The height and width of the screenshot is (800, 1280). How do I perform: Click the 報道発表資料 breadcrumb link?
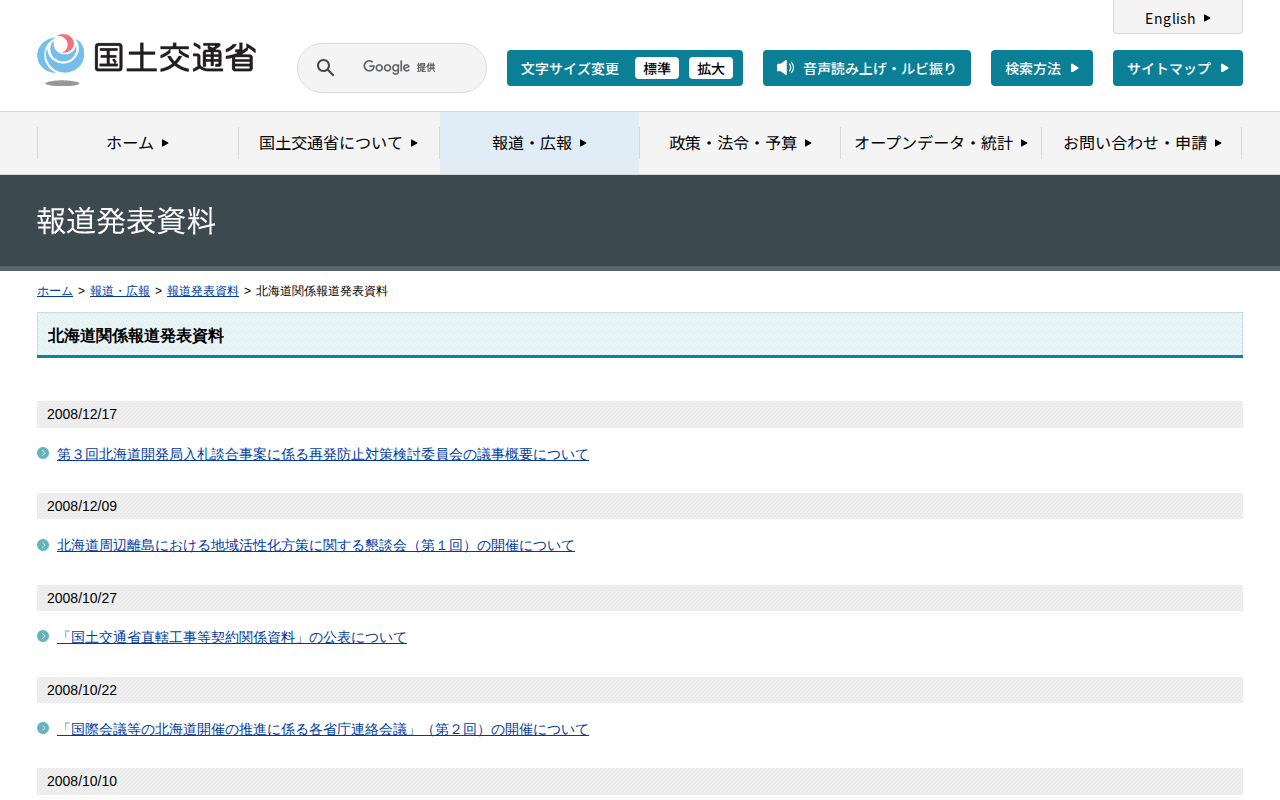203,291
